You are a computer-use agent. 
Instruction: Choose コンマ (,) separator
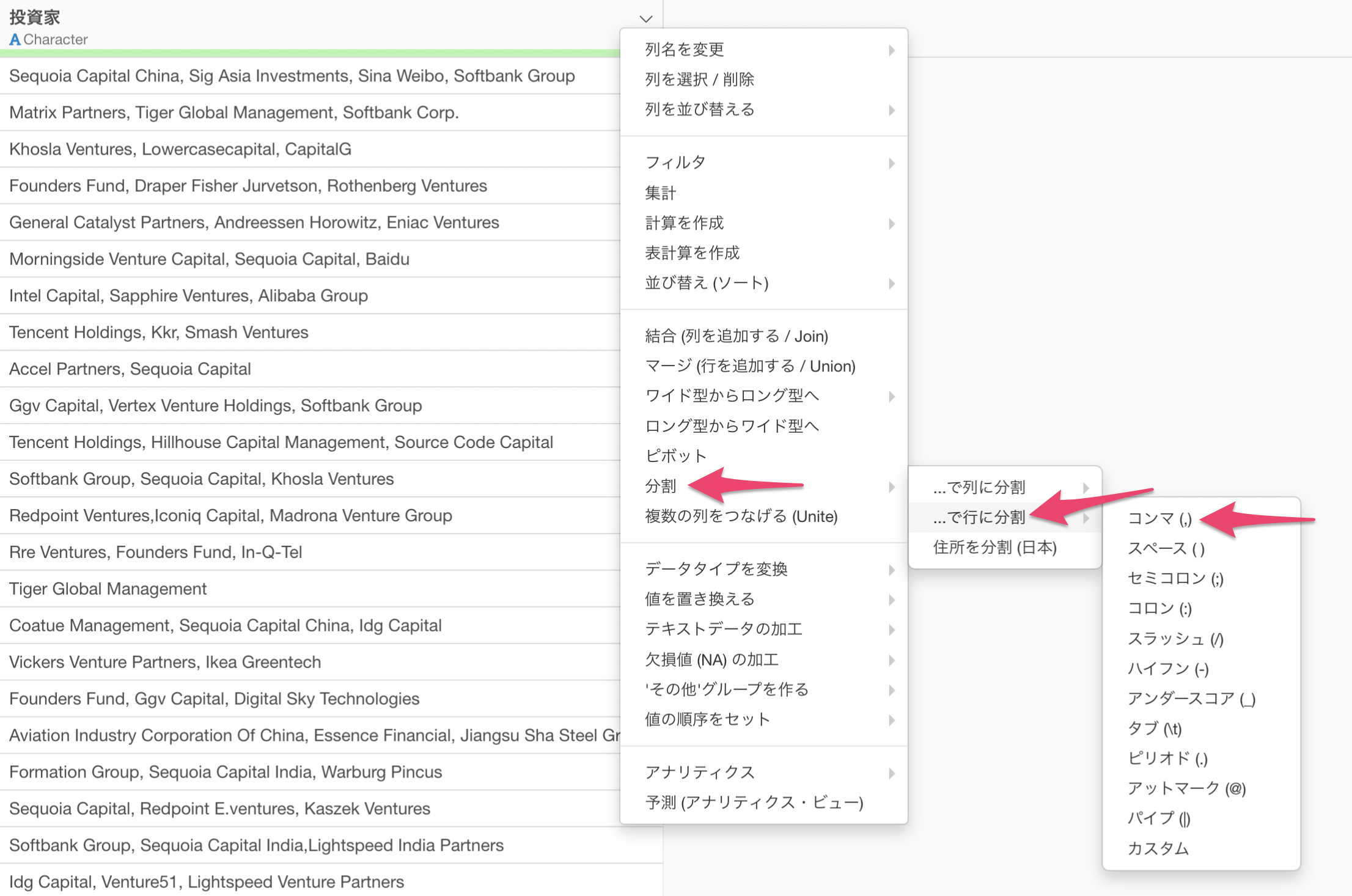pos(1201,519)
